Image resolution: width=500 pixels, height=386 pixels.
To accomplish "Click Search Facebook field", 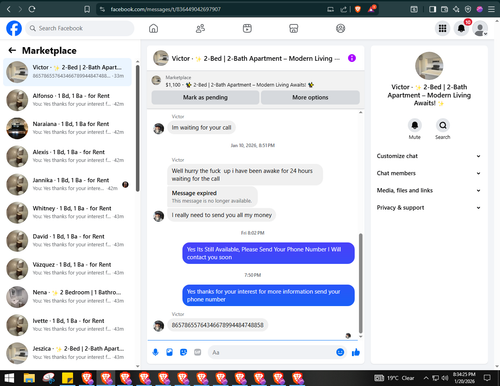I will (x=80, y=28).
